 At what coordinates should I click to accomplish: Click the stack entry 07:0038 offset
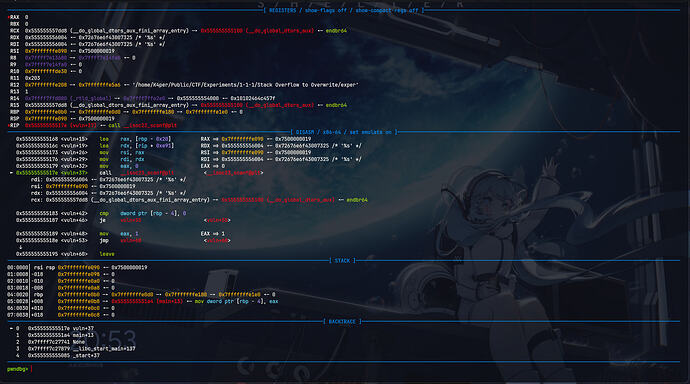[17, 315]
